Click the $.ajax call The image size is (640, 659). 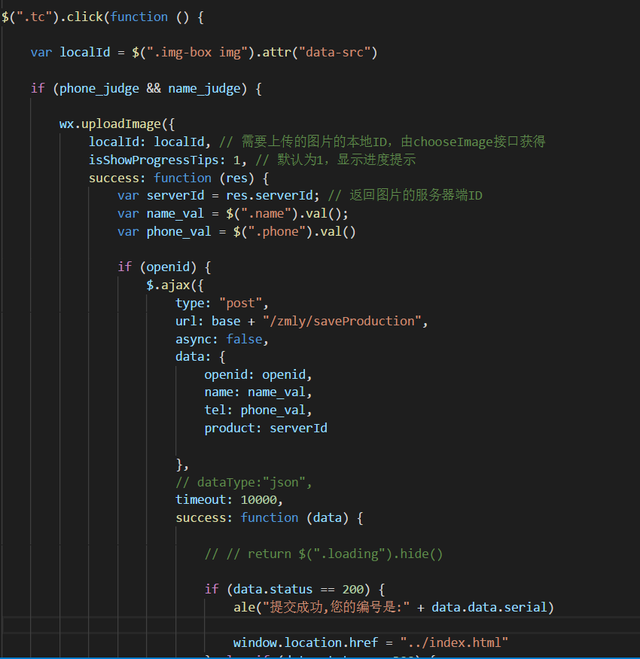pyautogui.click(x=175, y=285)
